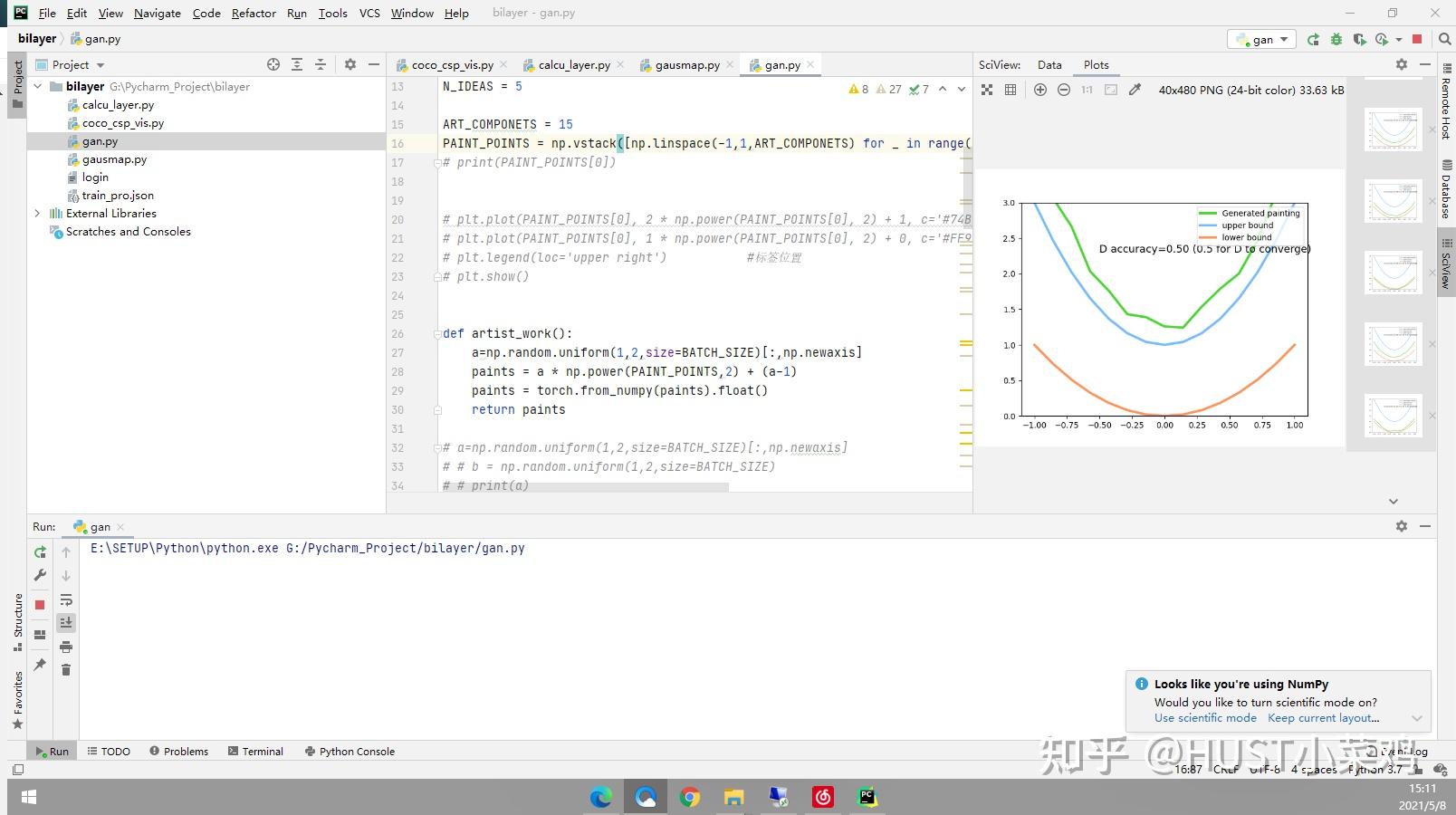The image size is (1456, 815).
Task: Zoom in on the SciView plot
Action: pyautogui.click(x=1040, y=90)
